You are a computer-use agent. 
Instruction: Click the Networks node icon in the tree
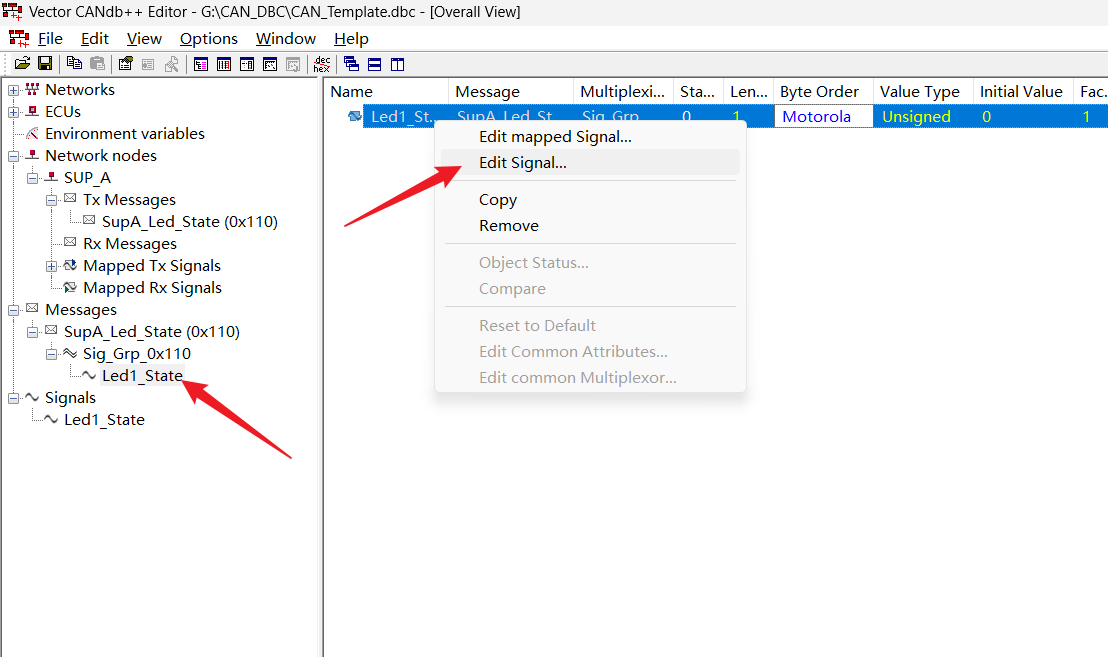32,90
